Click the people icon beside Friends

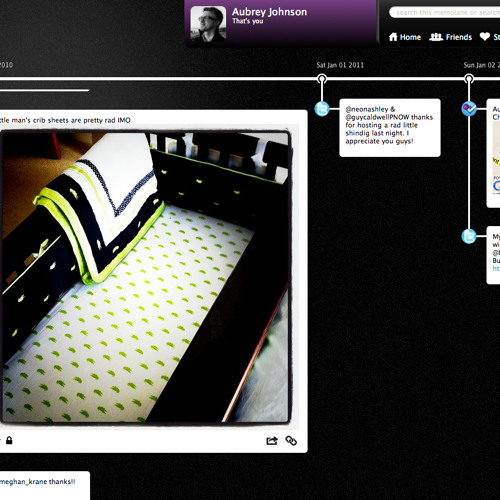coord(436,37)
